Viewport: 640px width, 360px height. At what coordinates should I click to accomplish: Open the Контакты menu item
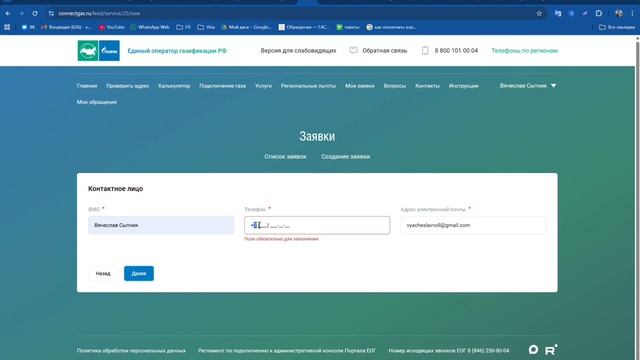(427, 86)
